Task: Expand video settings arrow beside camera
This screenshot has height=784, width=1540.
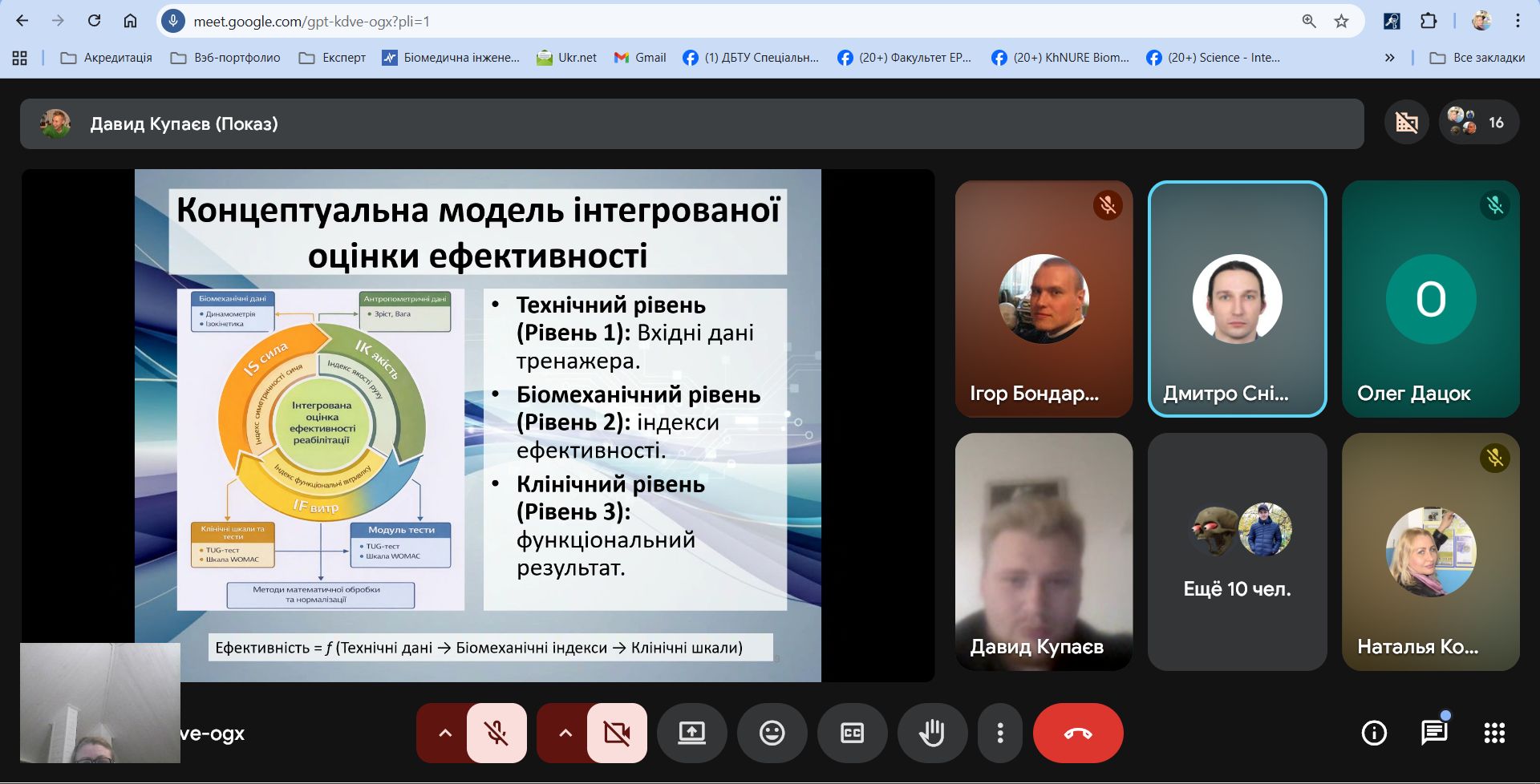Action: click(565, 733)
